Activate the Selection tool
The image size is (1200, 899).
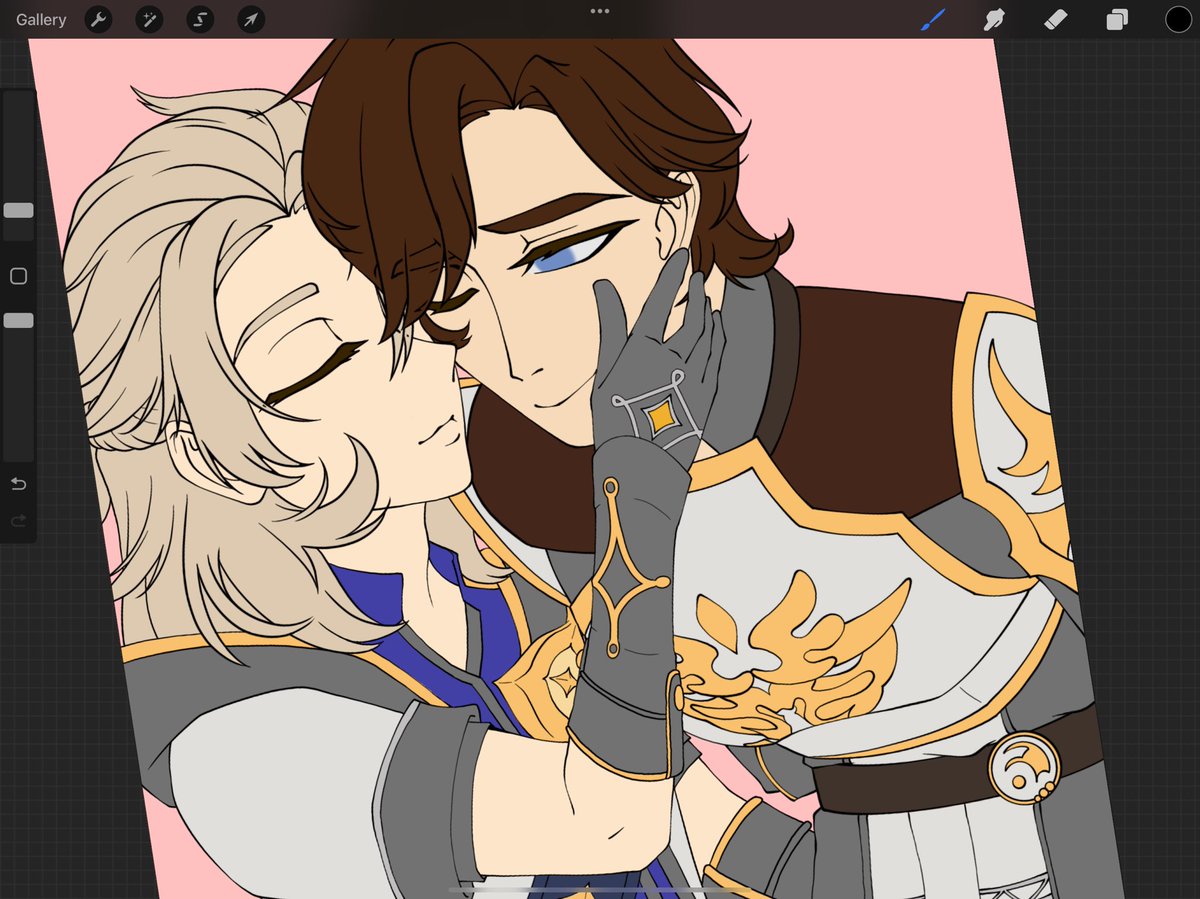click(200, 19)
